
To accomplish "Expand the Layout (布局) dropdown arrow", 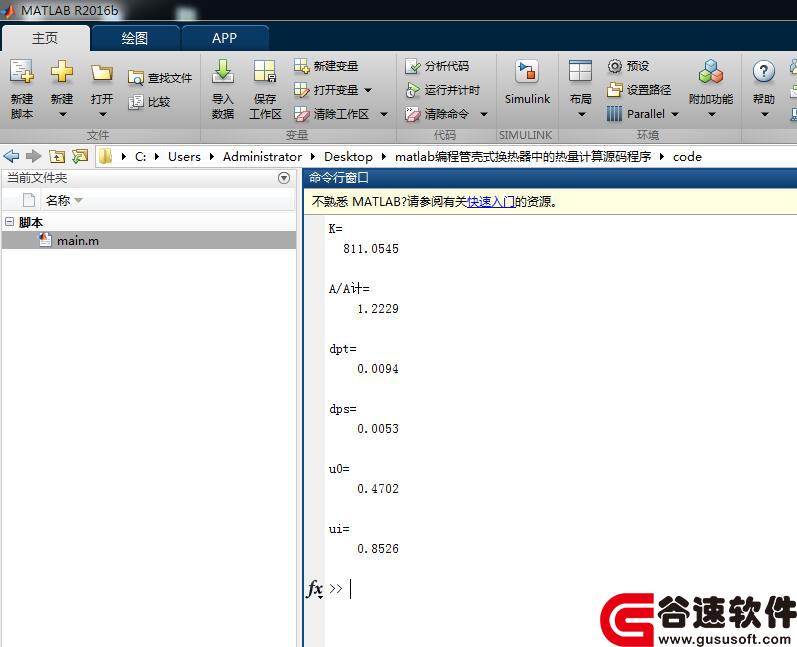I will [582, 114].
